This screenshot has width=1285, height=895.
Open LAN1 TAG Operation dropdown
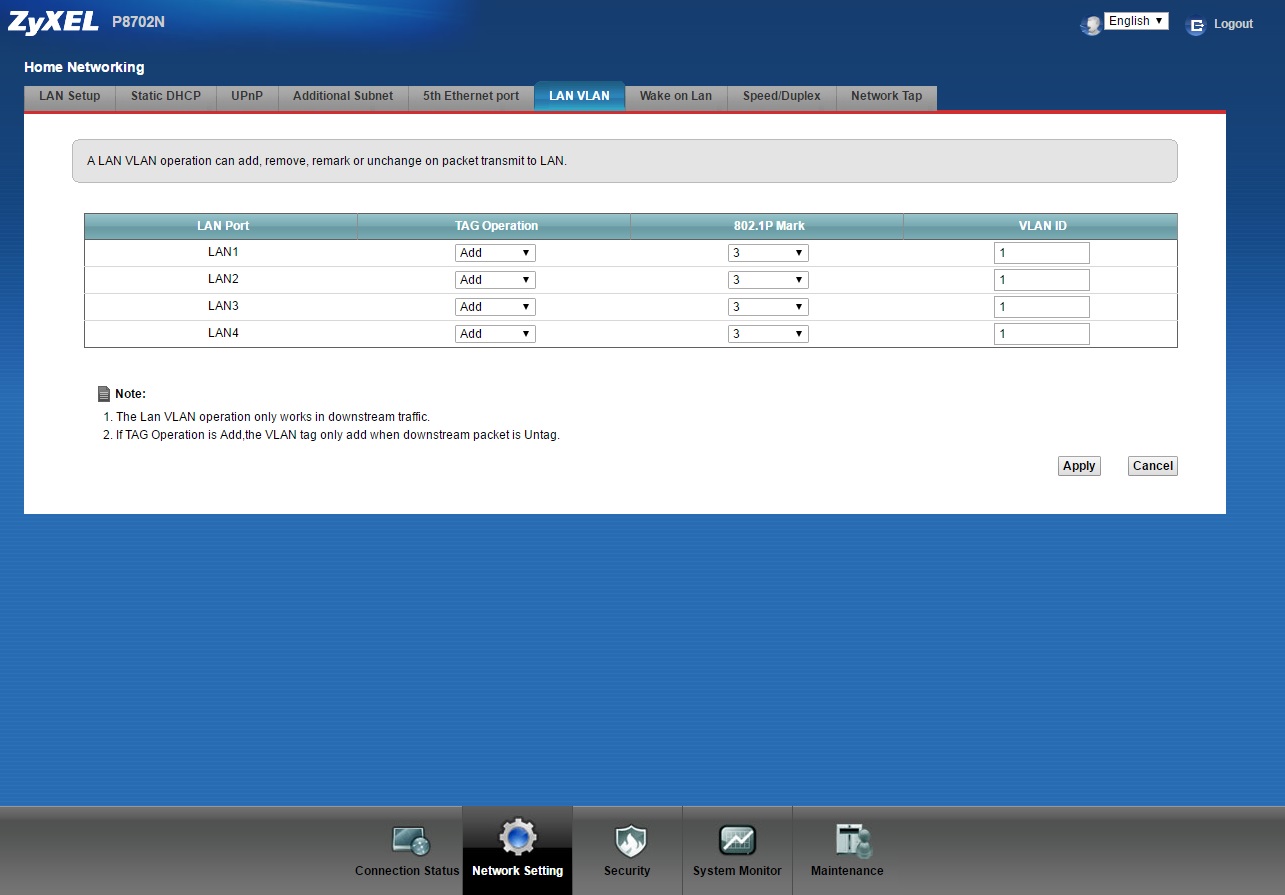[x=495, y=253]
